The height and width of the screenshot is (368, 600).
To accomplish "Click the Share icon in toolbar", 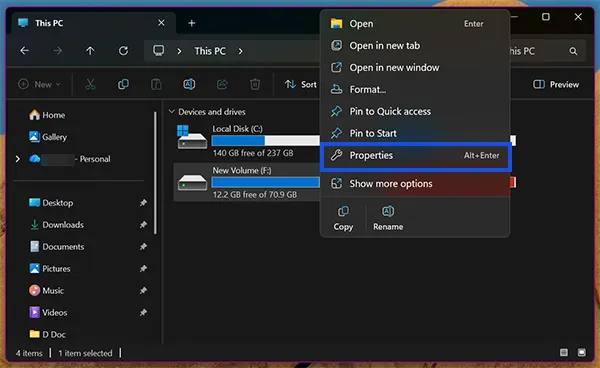I will [x=222, y=84].
